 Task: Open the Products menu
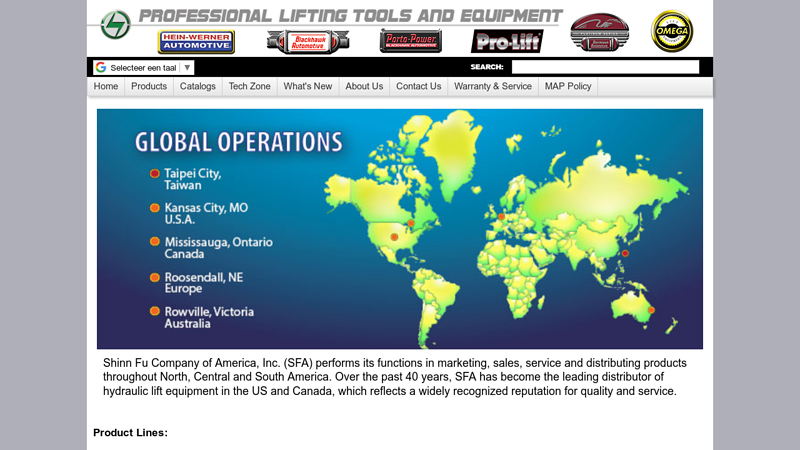pos(149,86)
